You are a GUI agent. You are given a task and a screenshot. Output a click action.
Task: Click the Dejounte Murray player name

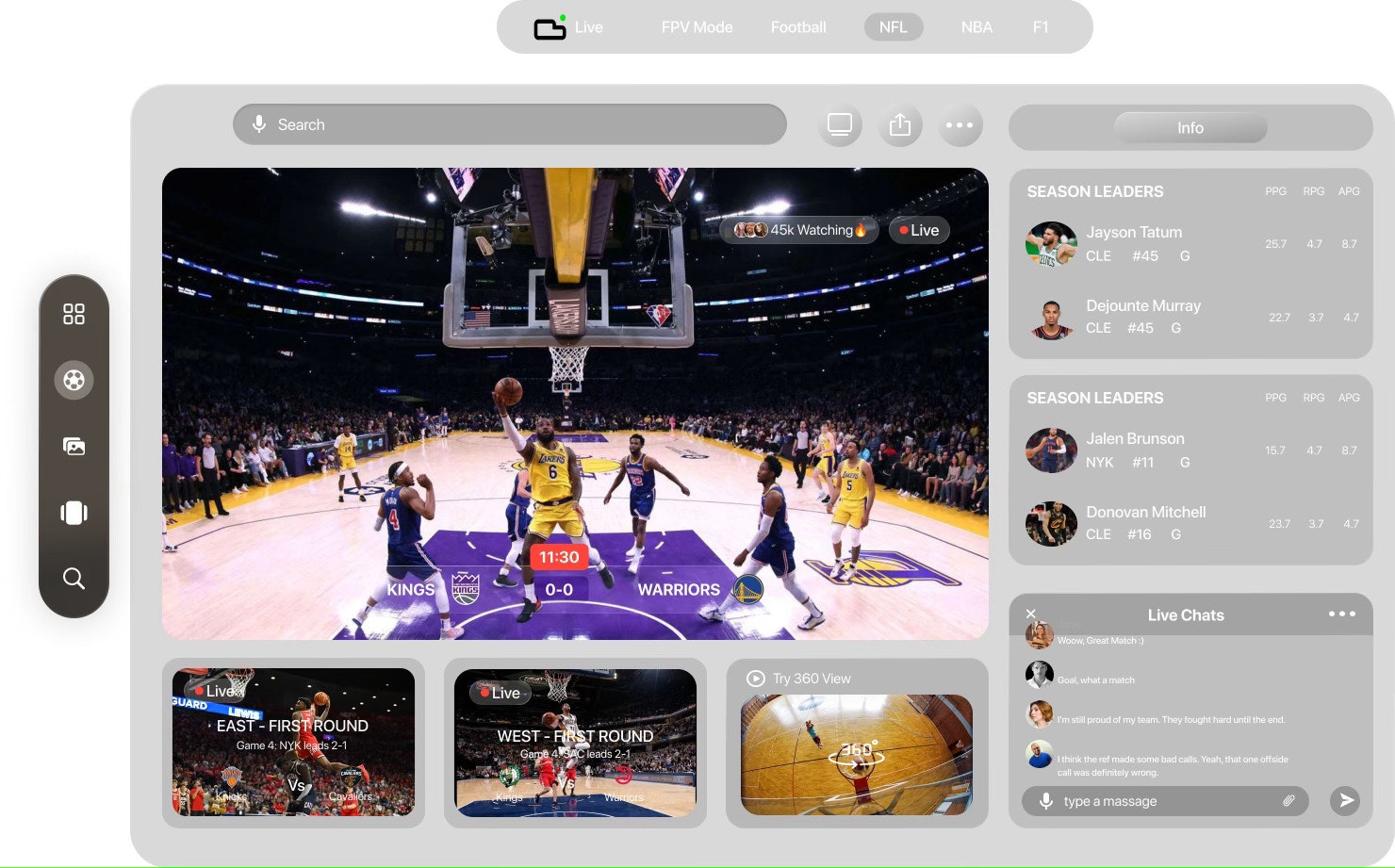pyautogui.click(x=1143, y=305)
